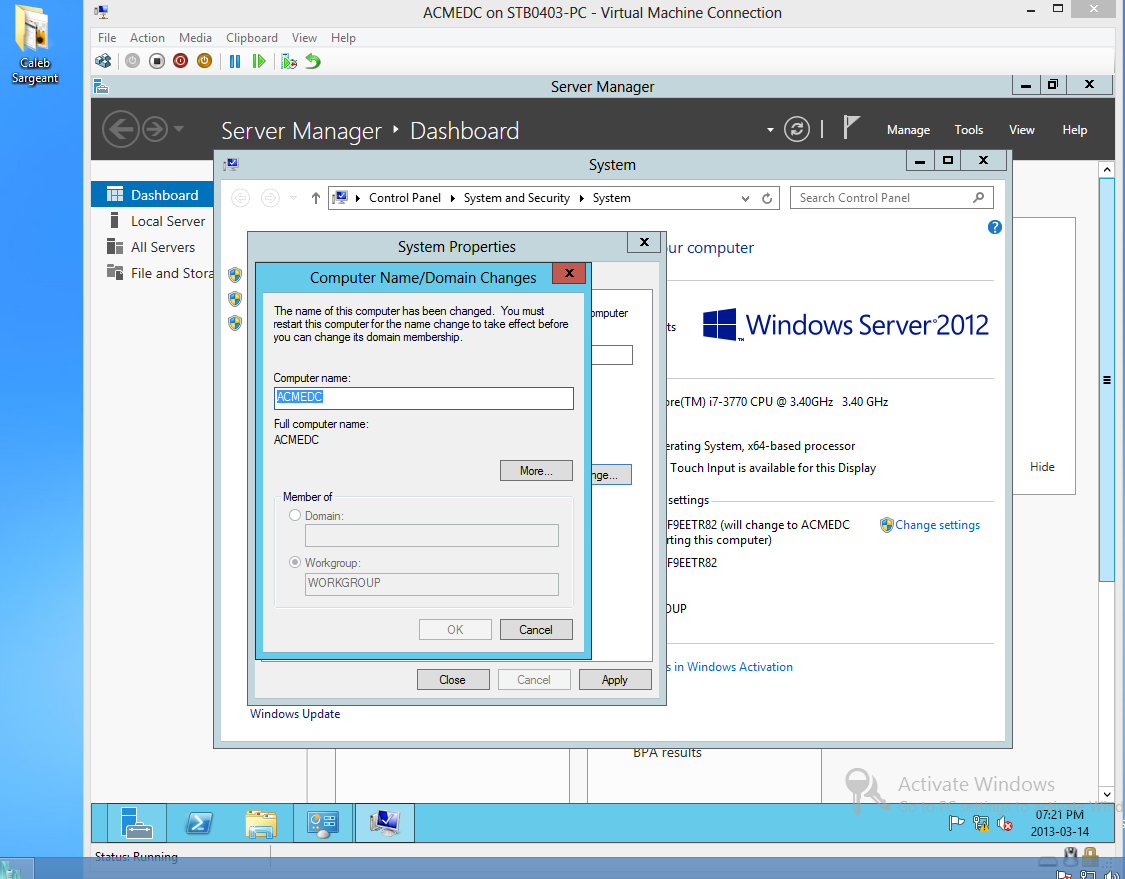Expand arrow after System and Security breadcrumb
Image resolution: width=1125 pixels, height=879 pixels.
[x=582, y=198]
